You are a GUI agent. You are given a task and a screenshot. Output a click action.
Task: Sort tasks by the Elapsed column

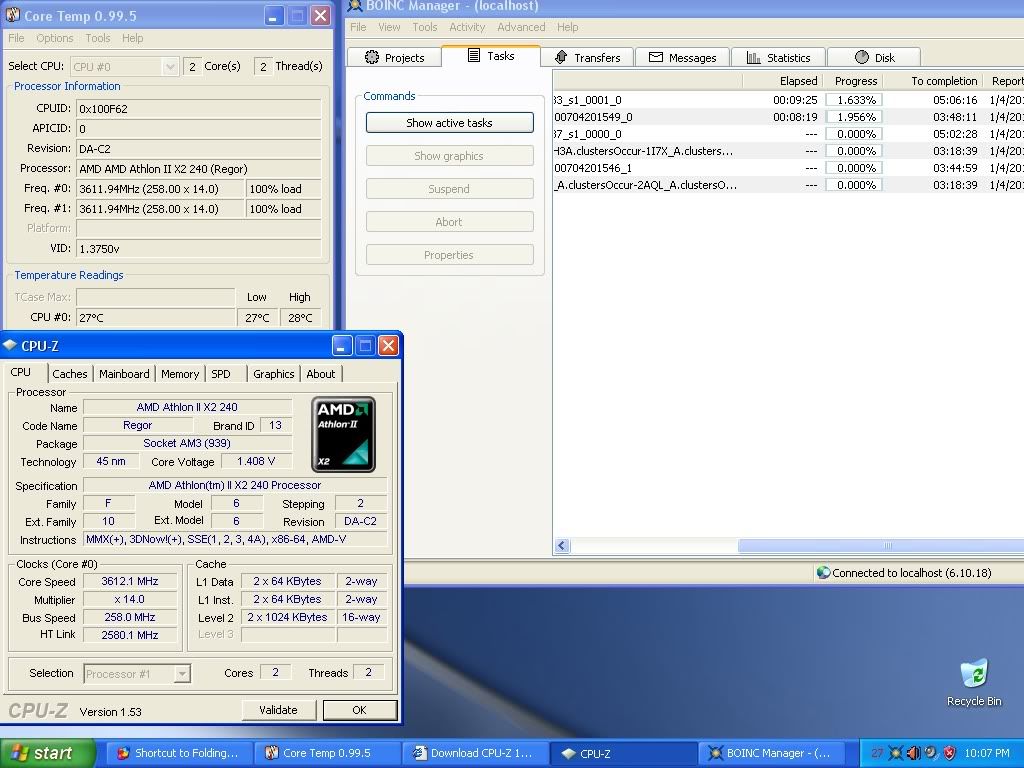[x=782, y=81]
